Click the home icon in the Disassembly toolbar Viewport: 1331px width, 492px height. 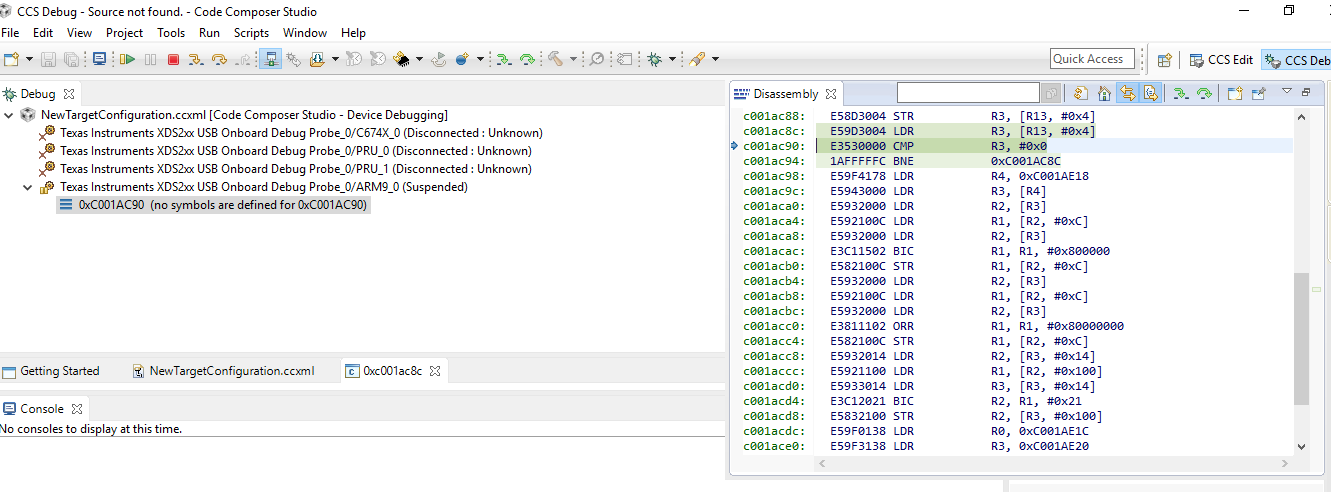coord(1104,94)
